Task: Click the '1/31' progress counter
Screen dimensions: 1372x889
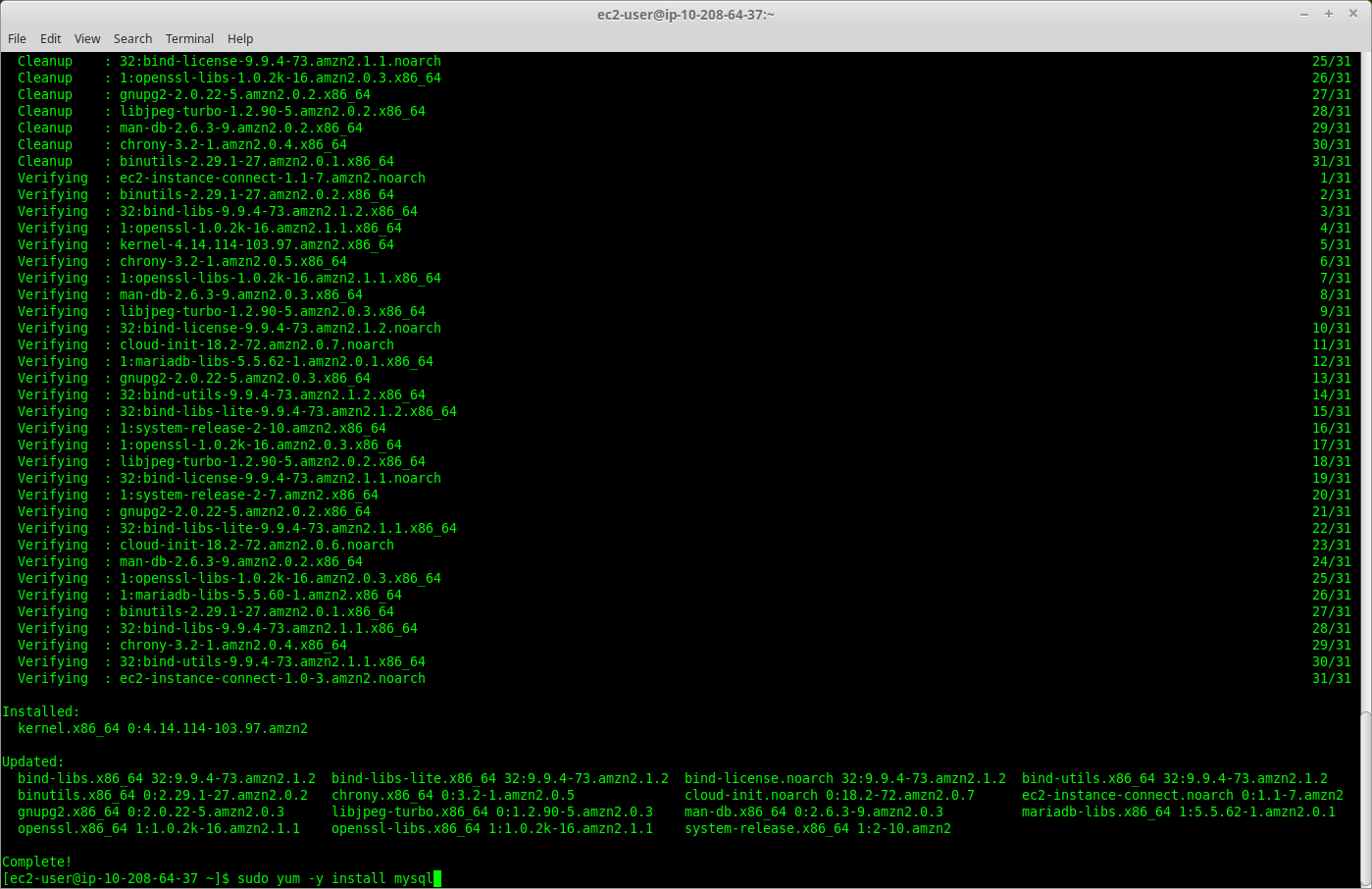Action: click(1336, 178)
